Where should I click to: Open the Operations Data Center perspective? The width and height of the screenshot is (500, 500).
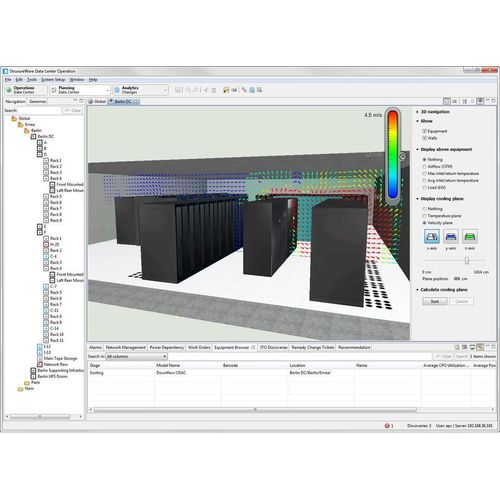(x=25, y=90)
